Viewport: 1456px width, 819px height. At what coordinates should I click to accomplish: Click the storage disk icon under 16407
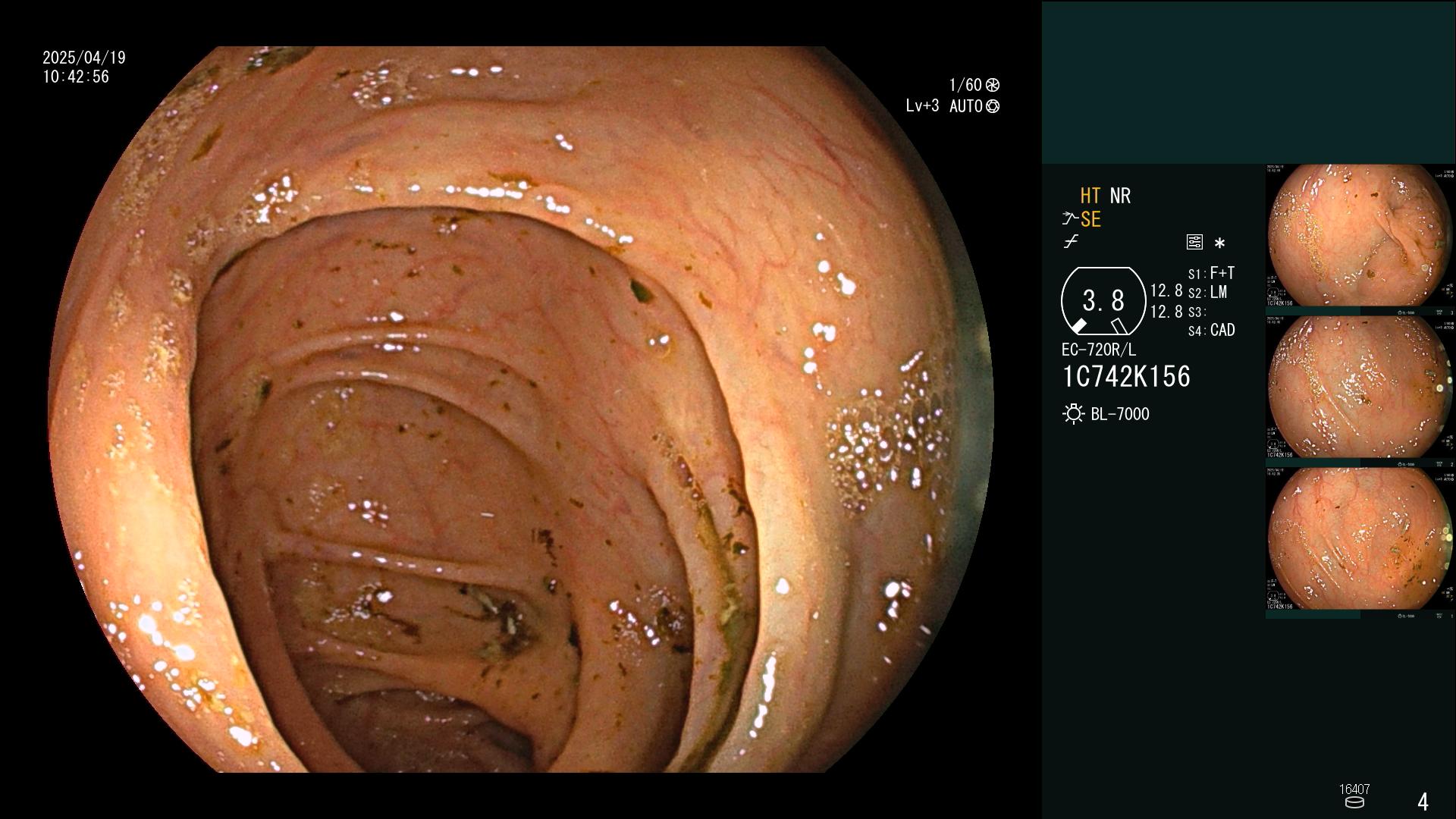coord(1354,802)
